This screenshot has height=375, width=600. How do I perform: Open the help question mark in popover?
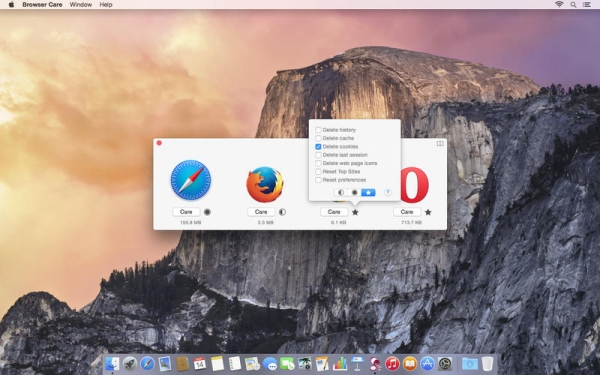tap(388, 192)
